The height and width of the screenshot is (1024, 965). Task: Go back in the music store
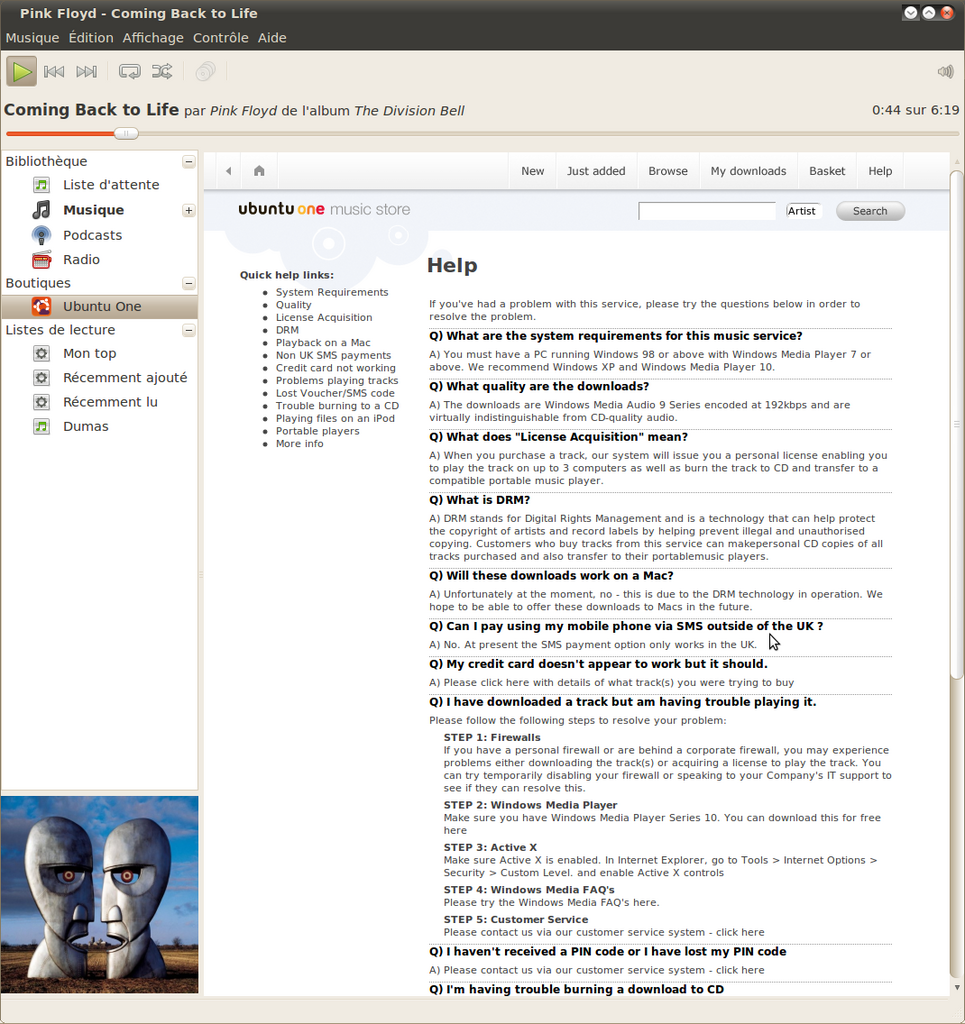pyautogui.click(x=228, y=171)
